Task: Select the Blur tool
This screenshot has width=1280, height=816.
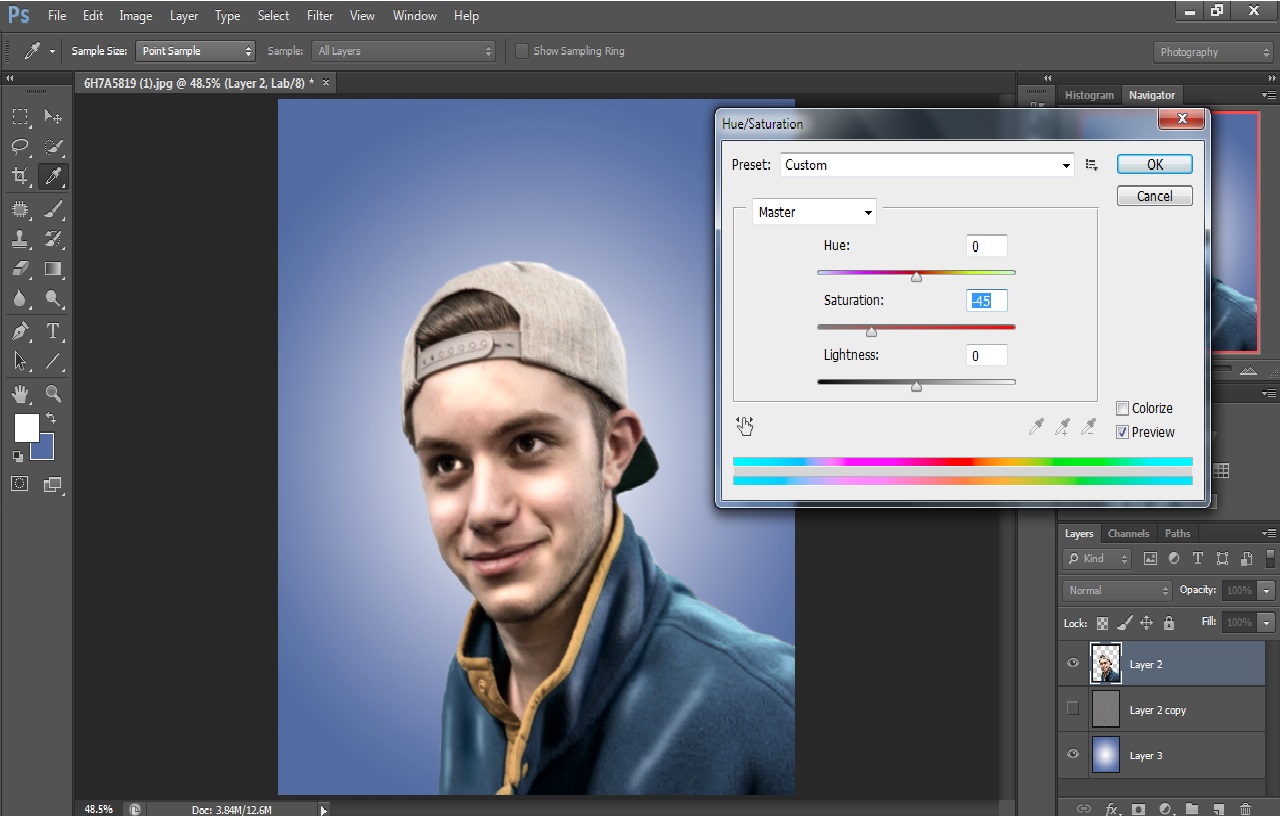Action: click(x=20, y=299)
